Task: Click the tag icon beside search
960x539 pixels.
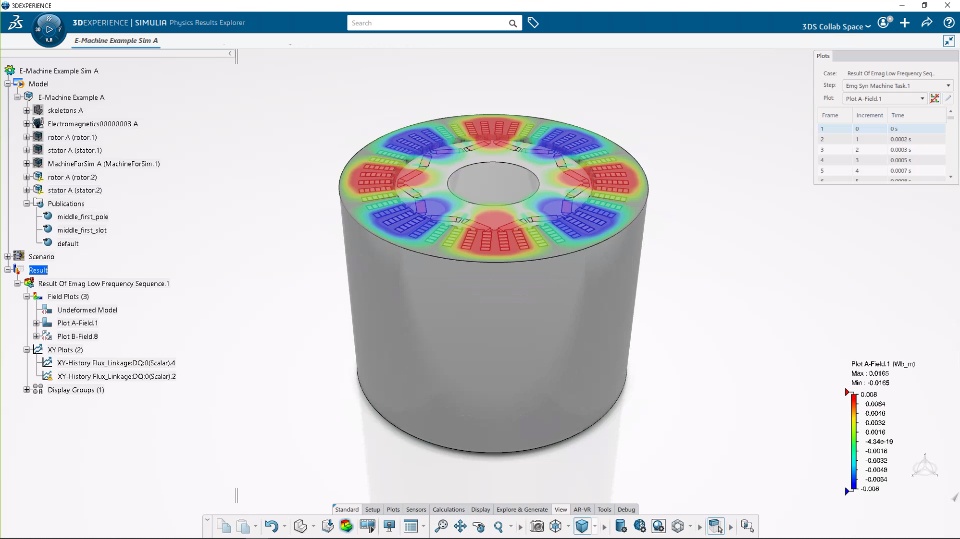Action: [533, 23]
